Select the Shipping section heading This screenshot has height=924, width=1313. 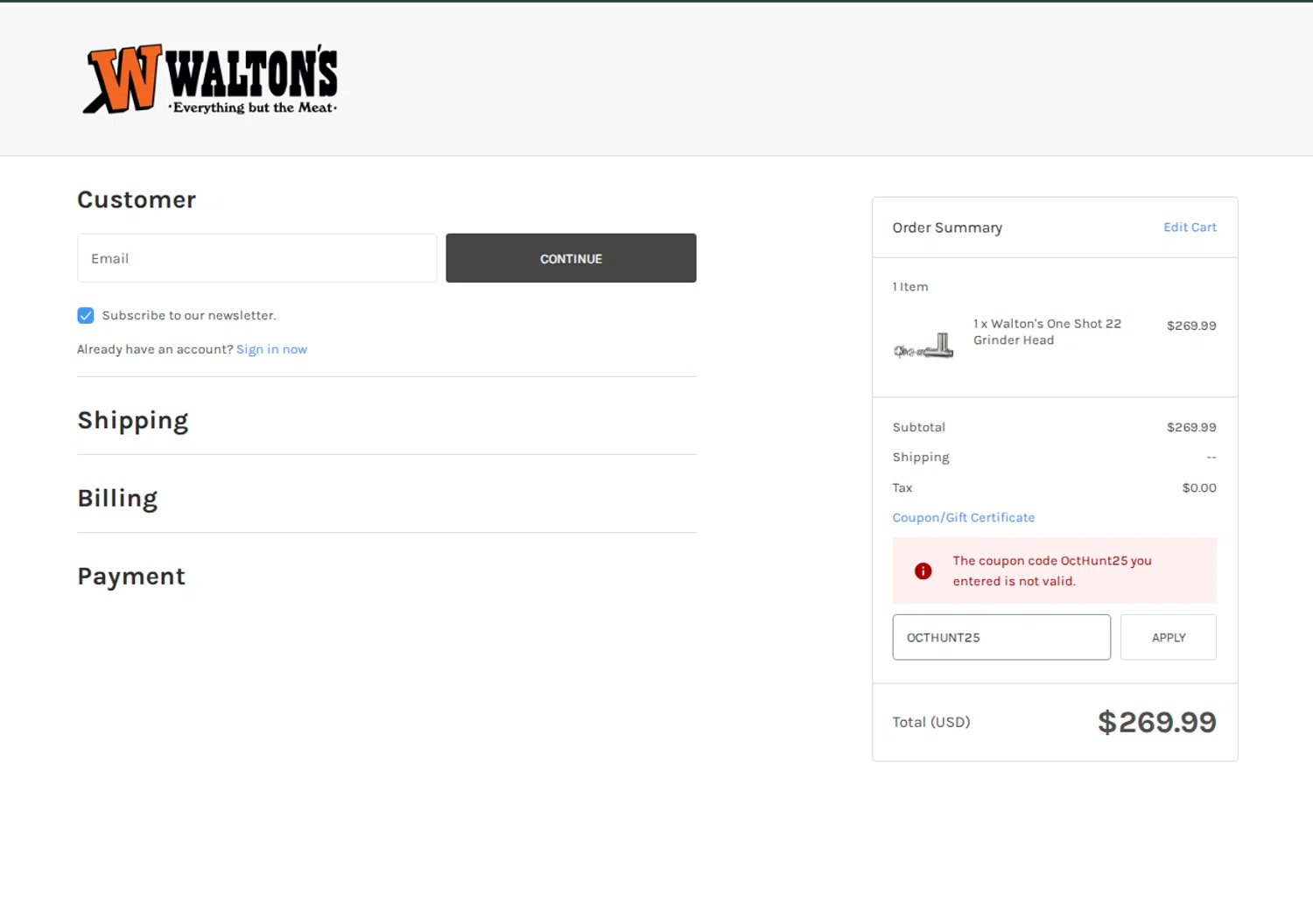(133, 421)
